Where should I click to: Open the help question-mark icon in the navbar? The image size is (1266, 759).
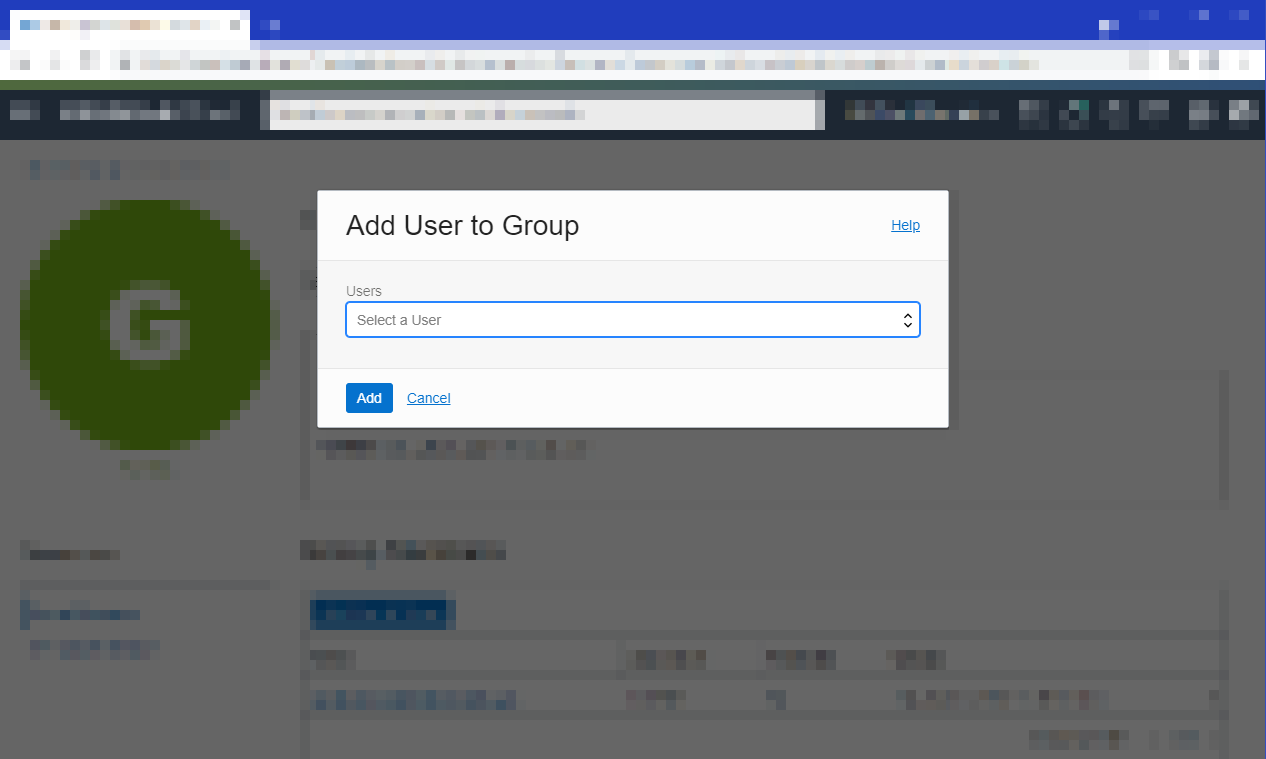[x=1152, y=113]
